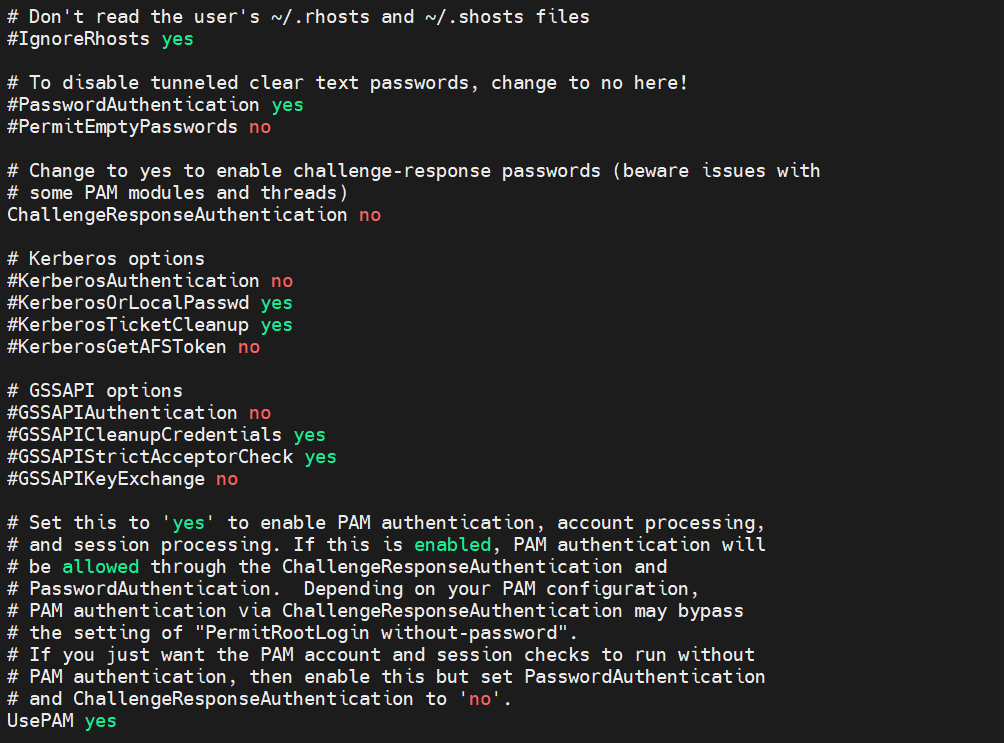This screenshot has width=1004, height=743.
Task: Click the 'yes' value after #PasswordAuthentication
Action: coord(287,105)
